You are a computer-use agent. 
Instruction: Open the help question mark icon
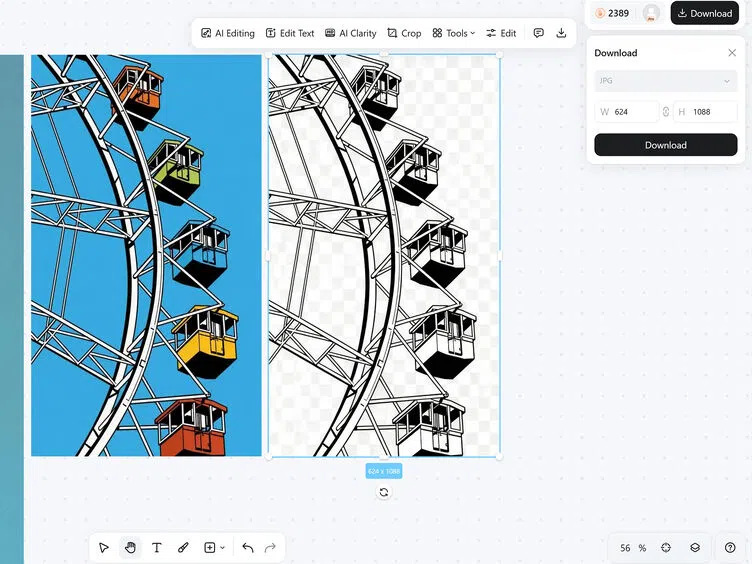(x=730, y=548)
